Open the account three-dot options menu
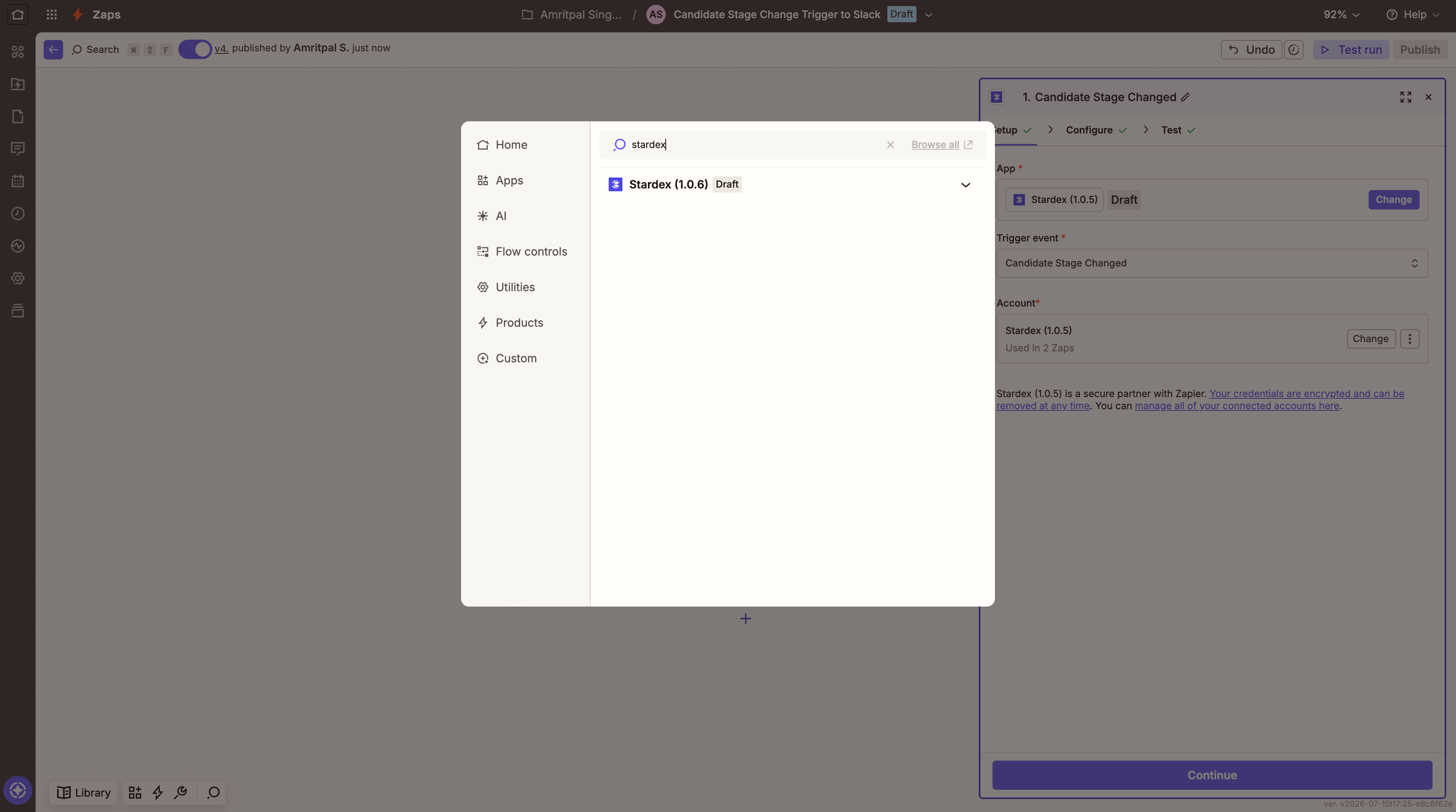 (1409, 339)
